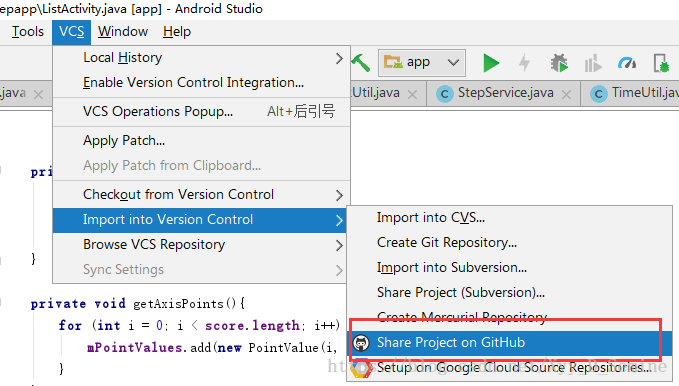The image size is (679, 386).
Task: Open the Tools menu
Action: tap(28, 32)
